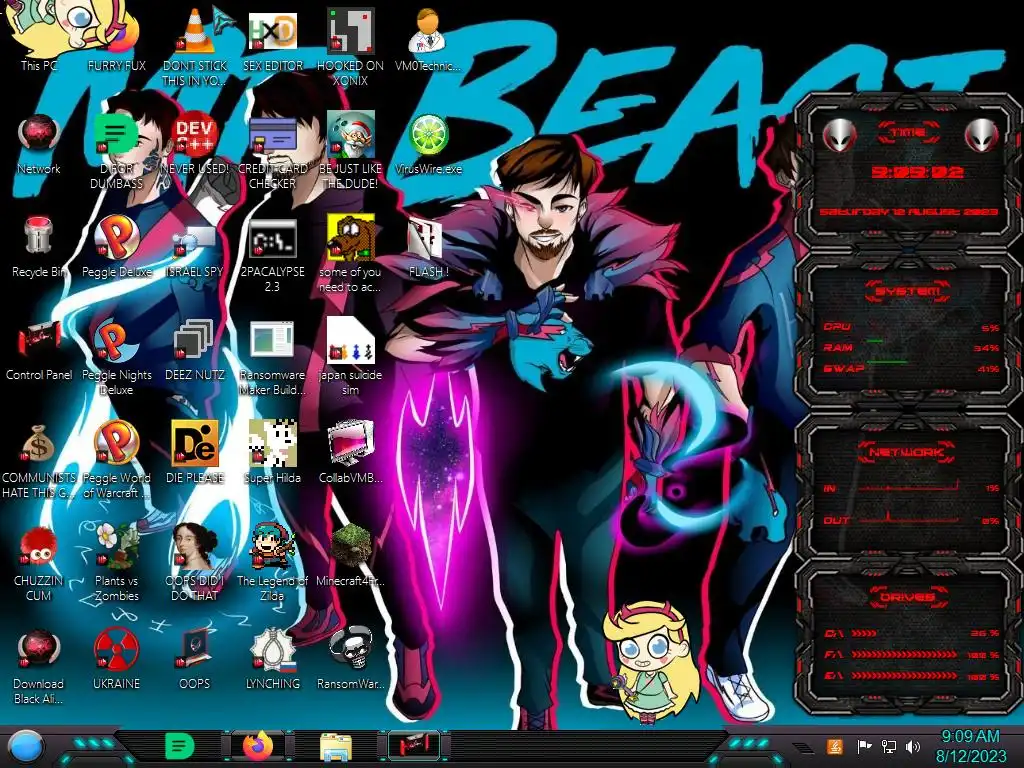Screen dimensions: 1024x768
Task: Open File Explorer from taskbar
Action: (336, 747)
